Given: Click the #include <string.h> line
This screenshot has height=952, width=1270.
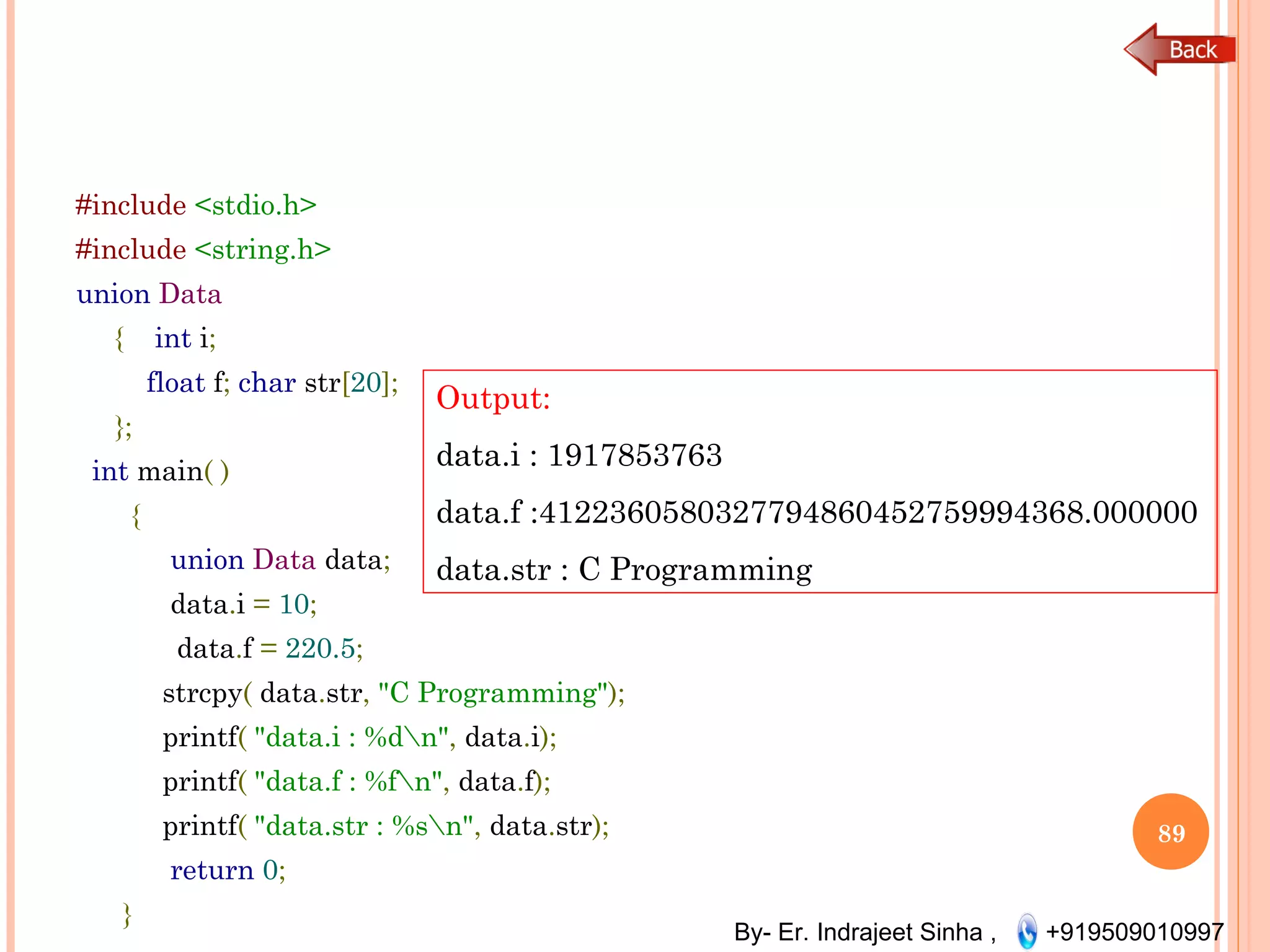Looking at the screenshot, I should tap(203, 250).
